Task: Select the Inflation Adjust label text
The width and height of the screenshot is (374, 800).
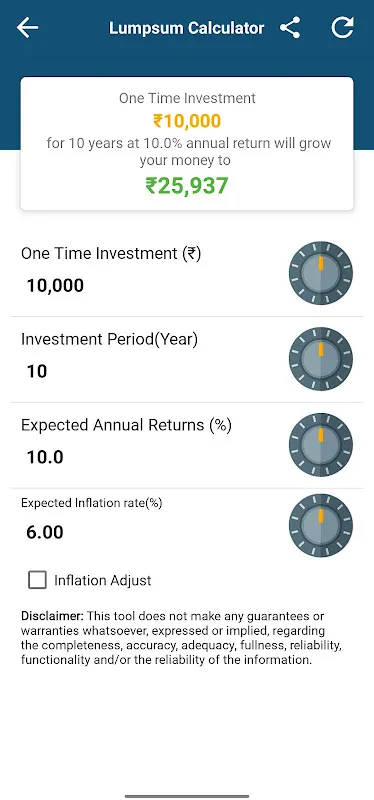Action: [103, 581]
